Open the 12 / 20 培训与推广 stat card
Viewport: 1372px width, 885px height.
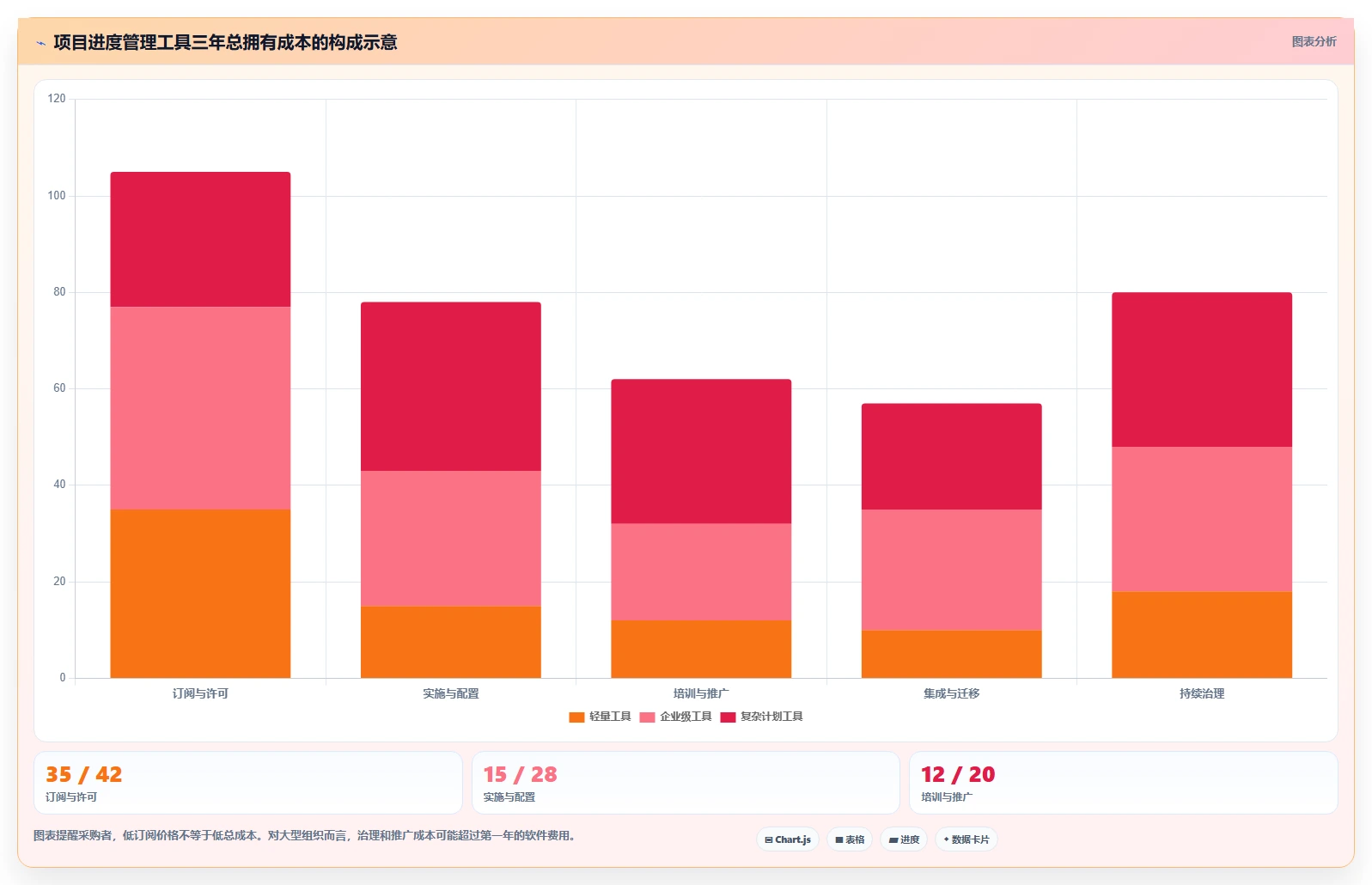click(x=1123, y=783)
